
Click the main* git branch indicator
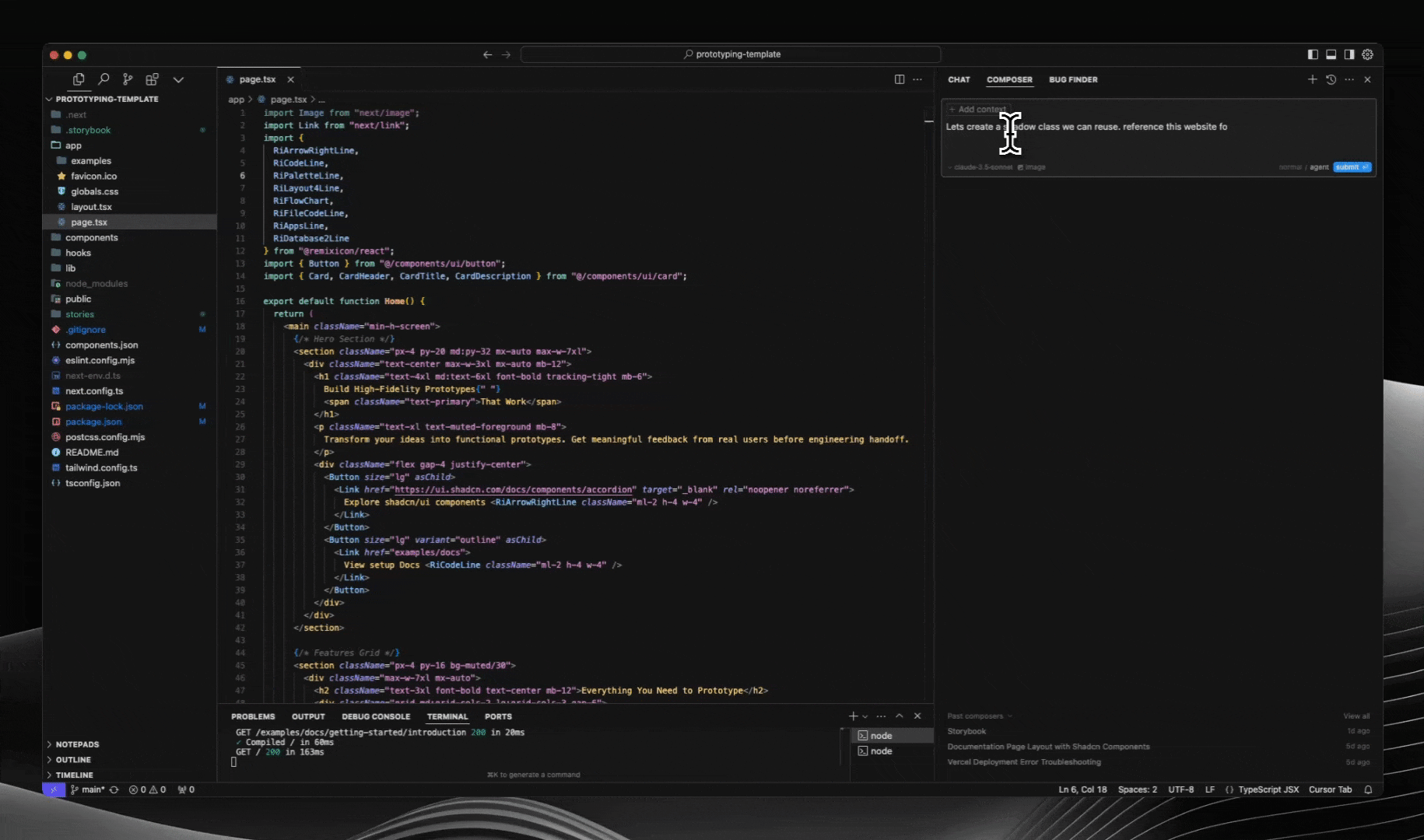pos(87,789)
